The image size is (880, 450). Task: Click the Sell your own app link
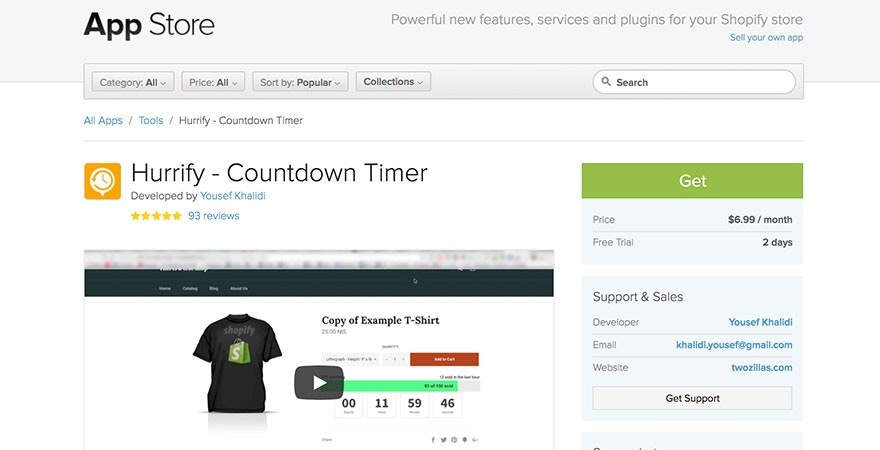766,38
